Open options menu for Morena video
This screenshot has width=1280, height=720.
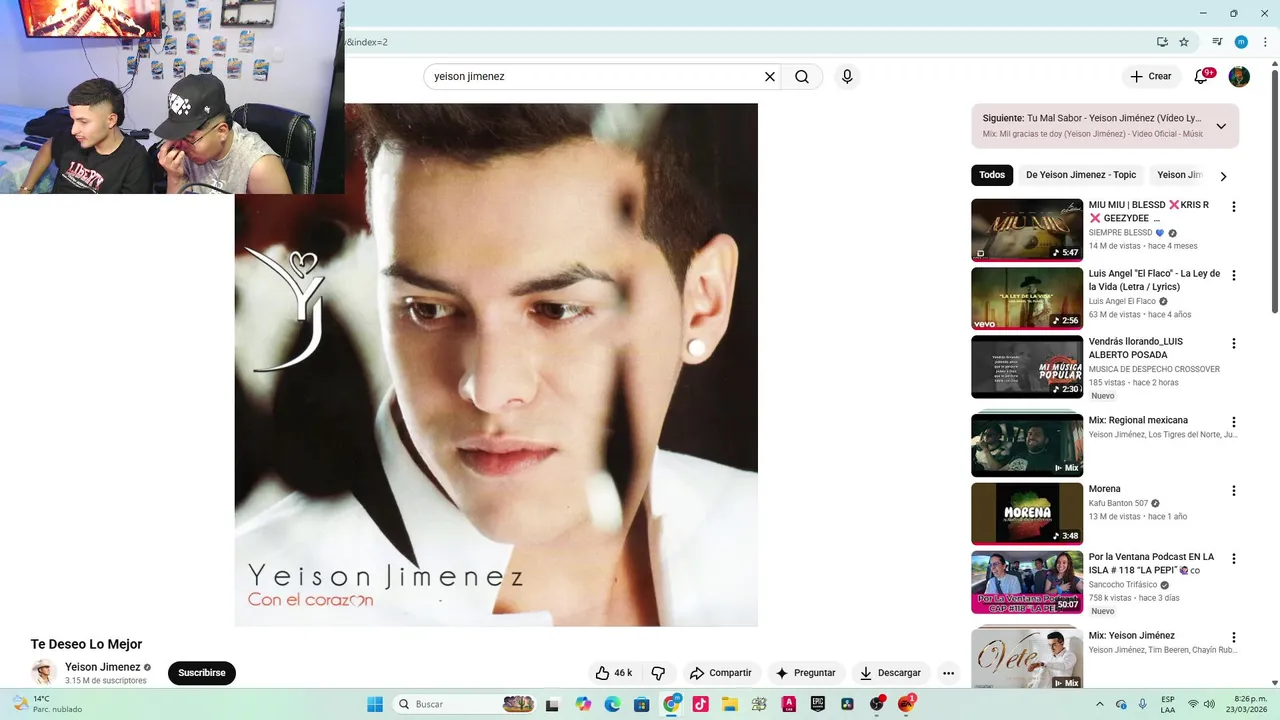[1233, 491]
